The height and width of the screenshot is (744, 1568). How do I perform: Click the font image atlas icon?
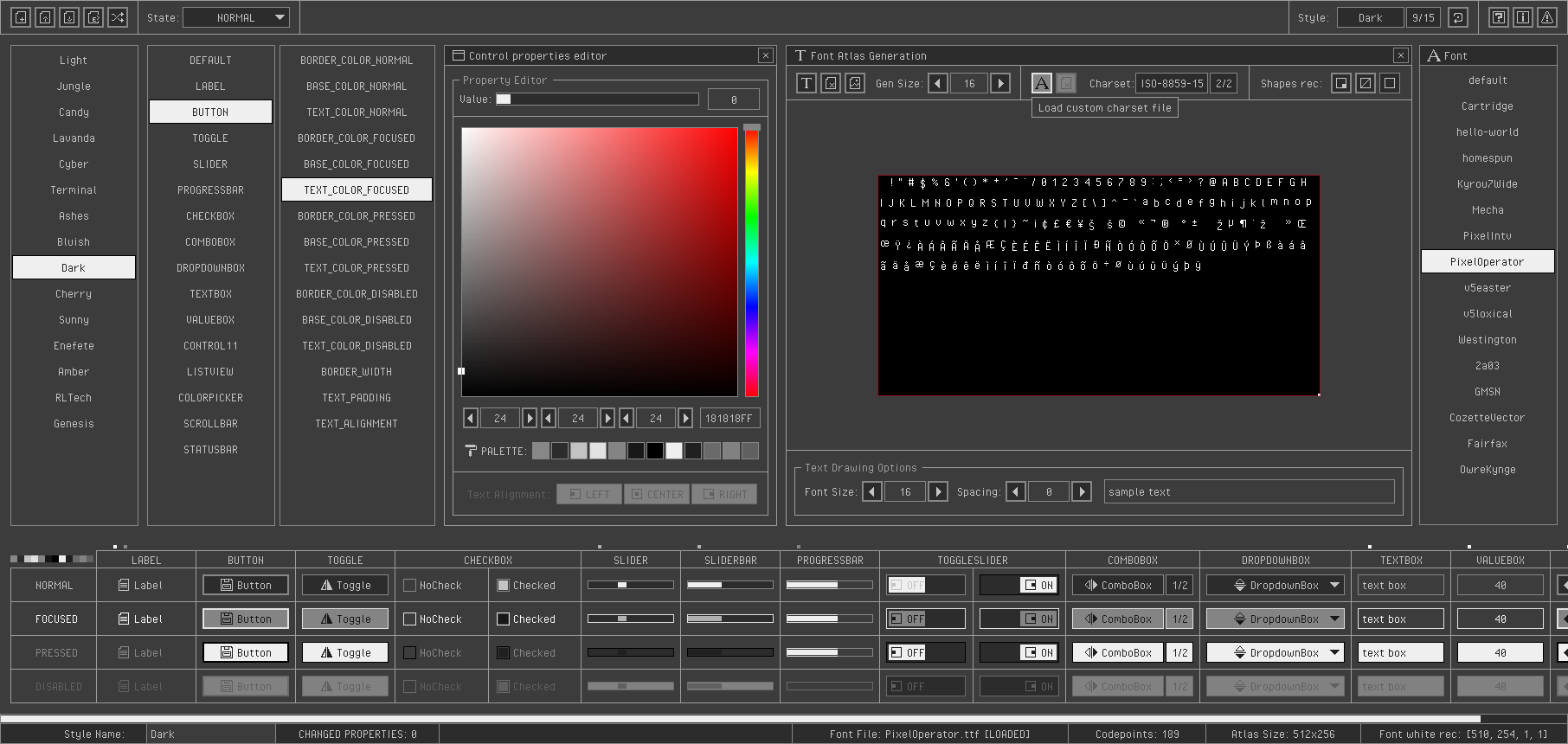coord(855,83)
